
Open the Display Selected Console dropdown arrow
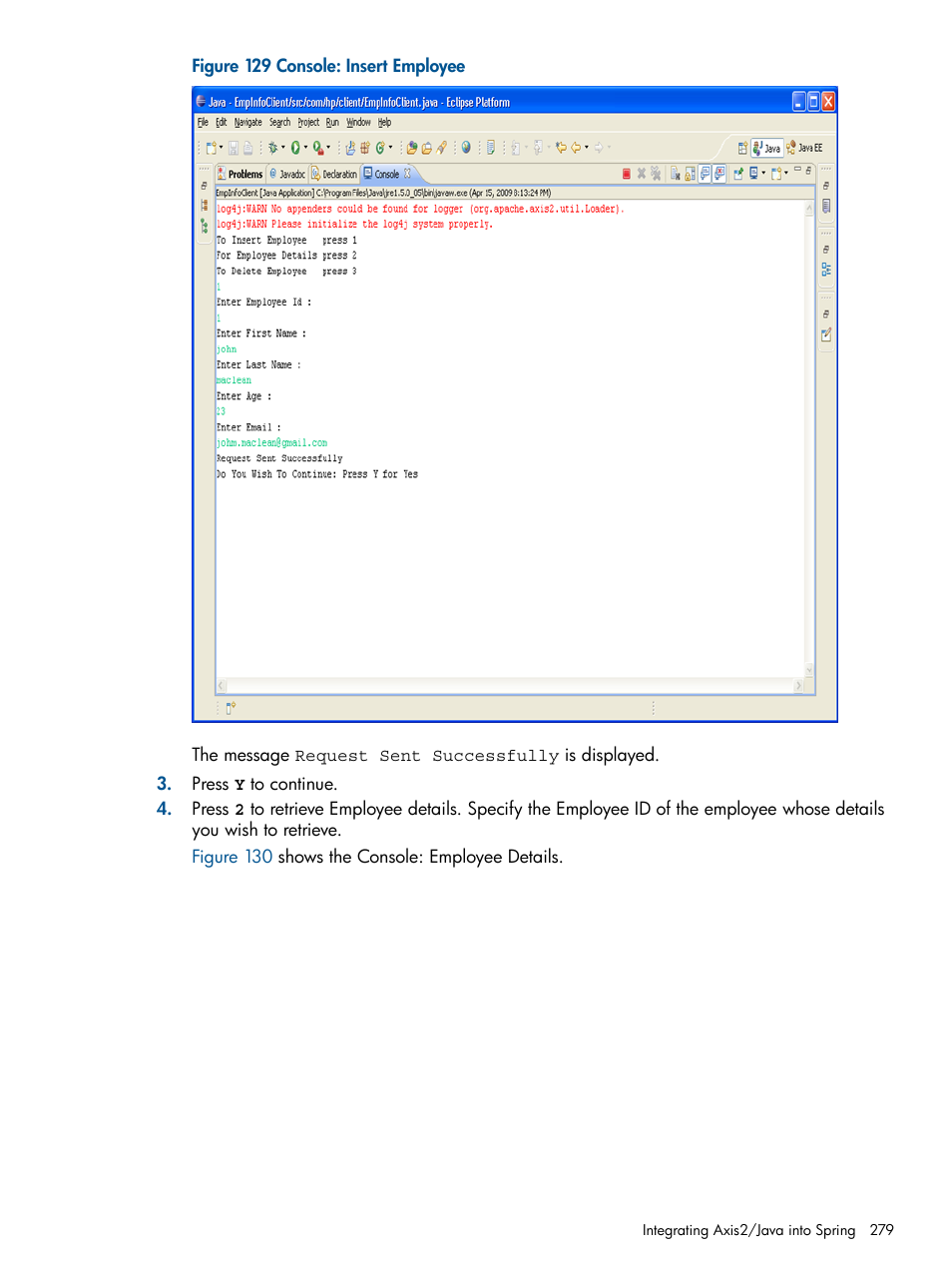[x=763, y=173]
